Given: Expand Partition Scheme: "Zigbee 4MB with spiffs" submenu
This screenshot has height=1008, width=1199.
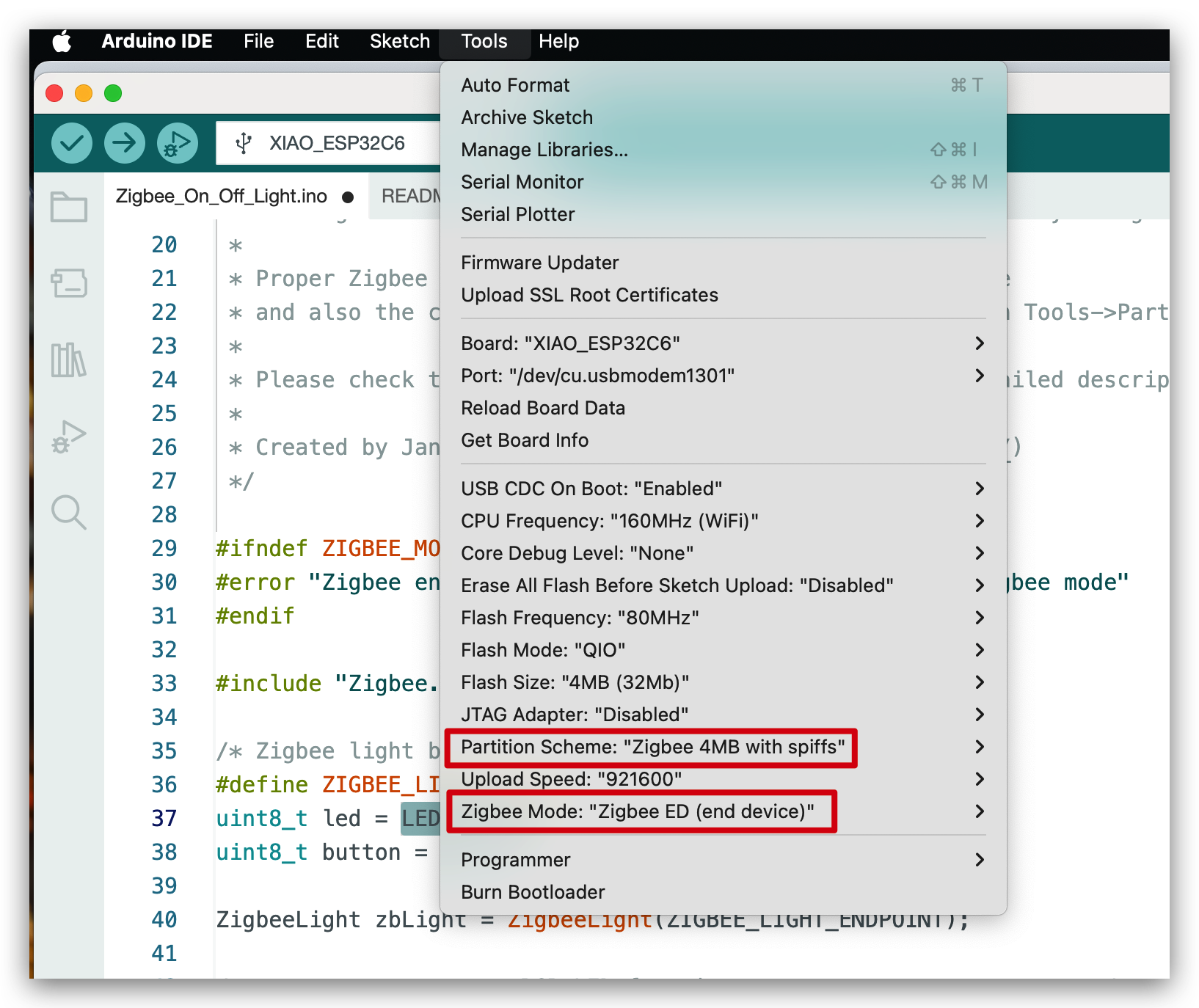Looking at the screenshot, I should pos(724,747).
